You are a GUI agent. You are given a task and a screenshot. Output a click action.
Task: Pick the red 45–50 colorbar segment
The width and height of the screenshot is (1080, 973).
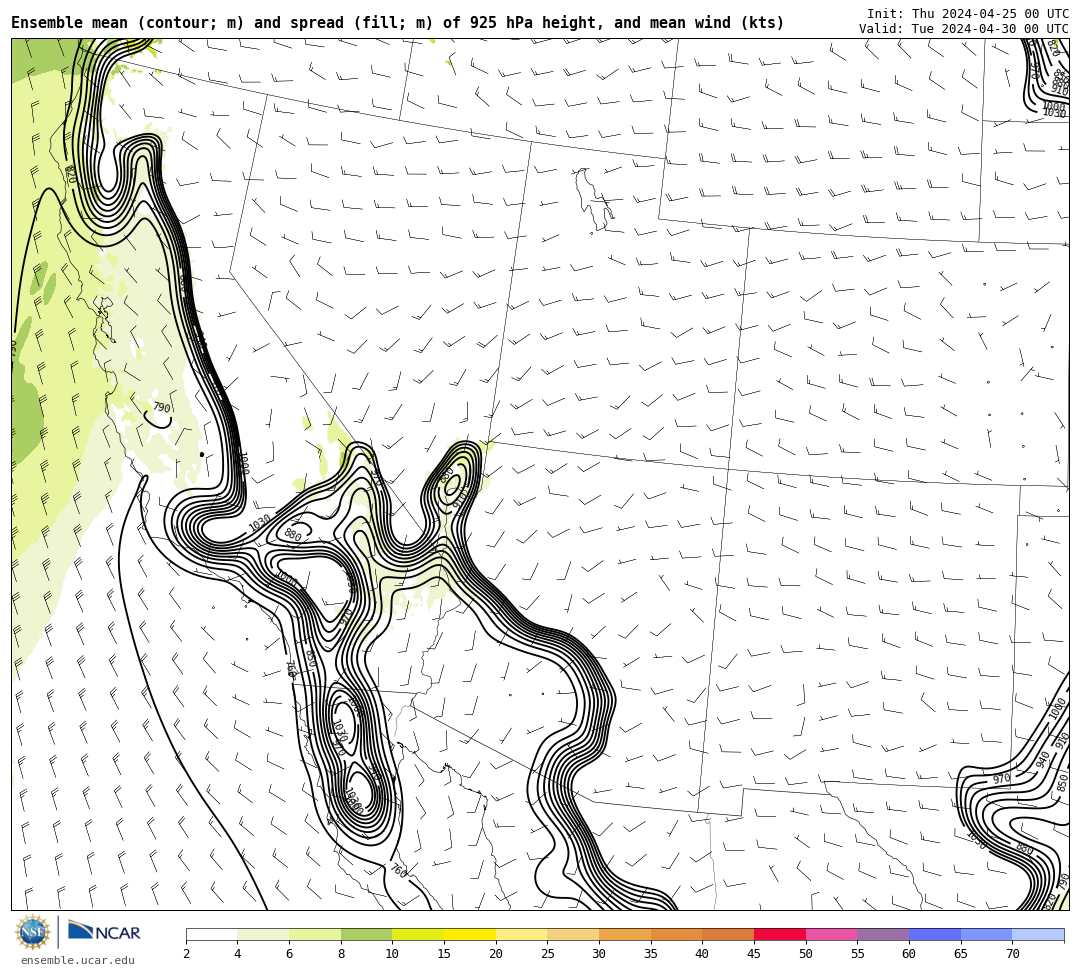click(x=780, y=934)
